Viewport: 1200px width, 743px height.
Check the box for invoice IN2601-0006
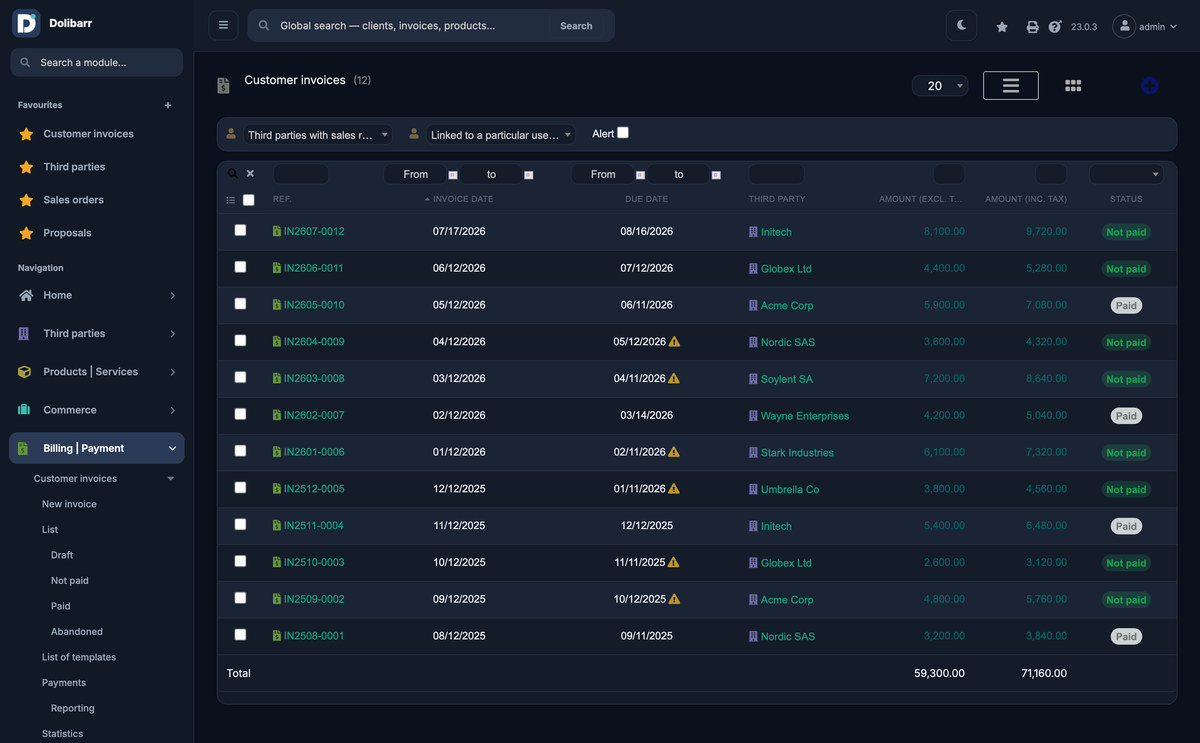pos(240,451)
